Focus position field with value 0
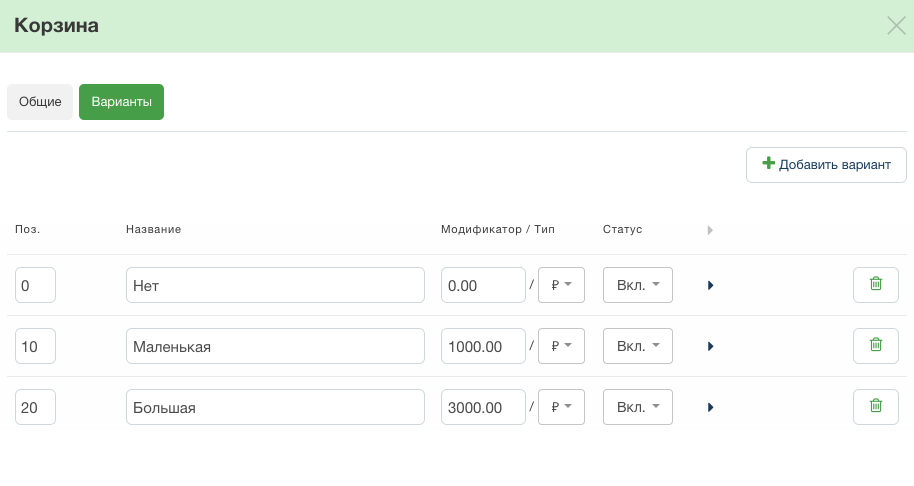The width and height of the screenshot is (914, 486). (x=36, y=285)
